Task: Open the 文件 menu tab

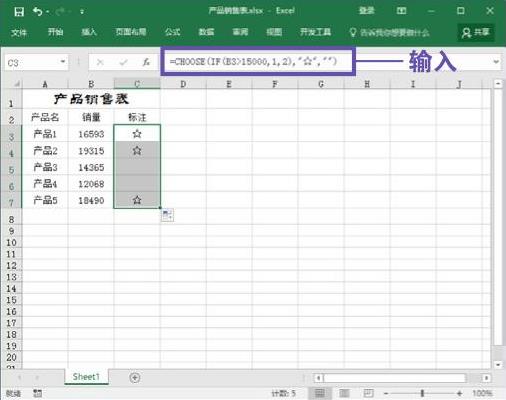Action: (x=19, y=32)
